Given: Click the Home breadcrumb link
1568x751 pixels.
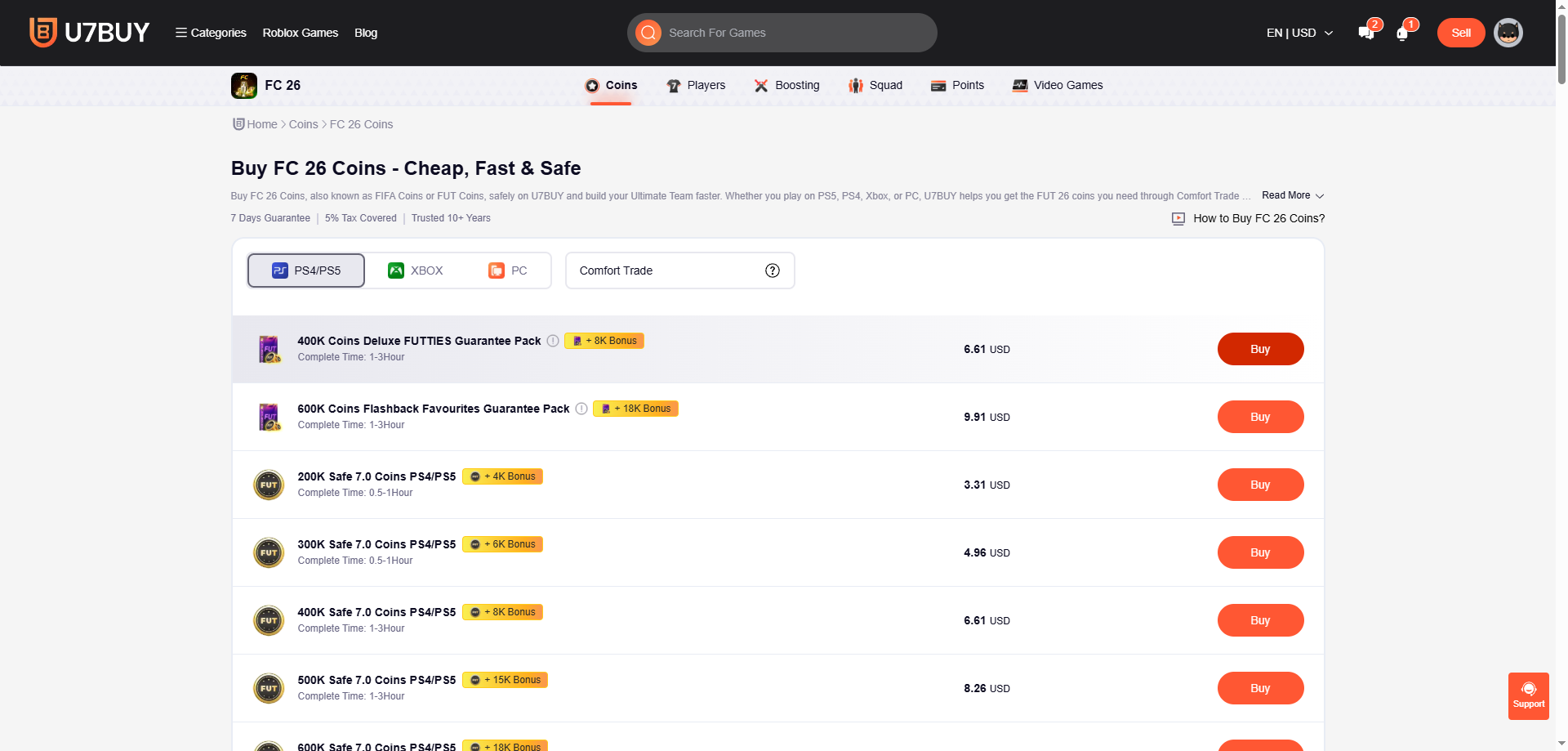Looking at the screenshot, I should click(x=262, y=124).
